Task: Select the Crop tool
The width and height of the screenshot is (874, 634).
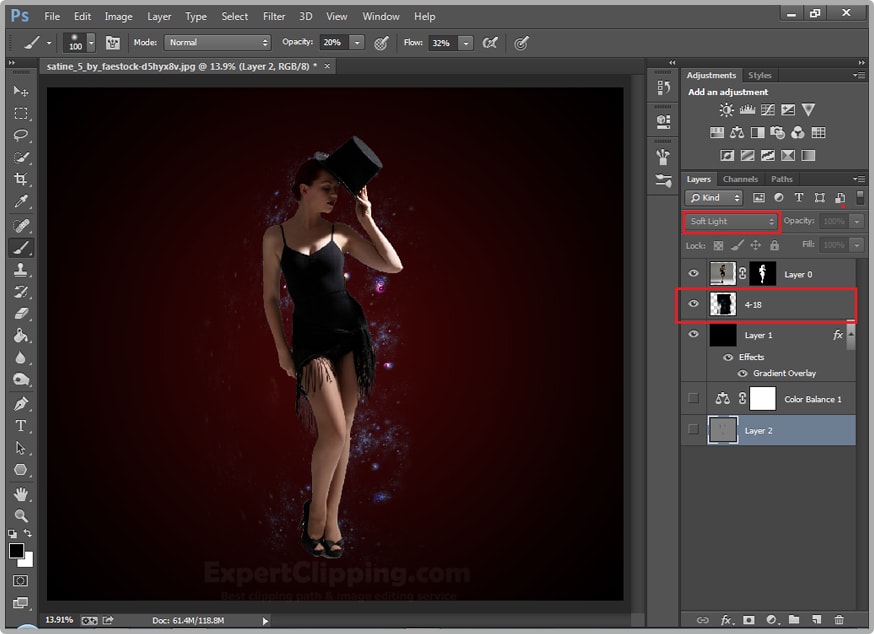Action: [x=22, y=175]
